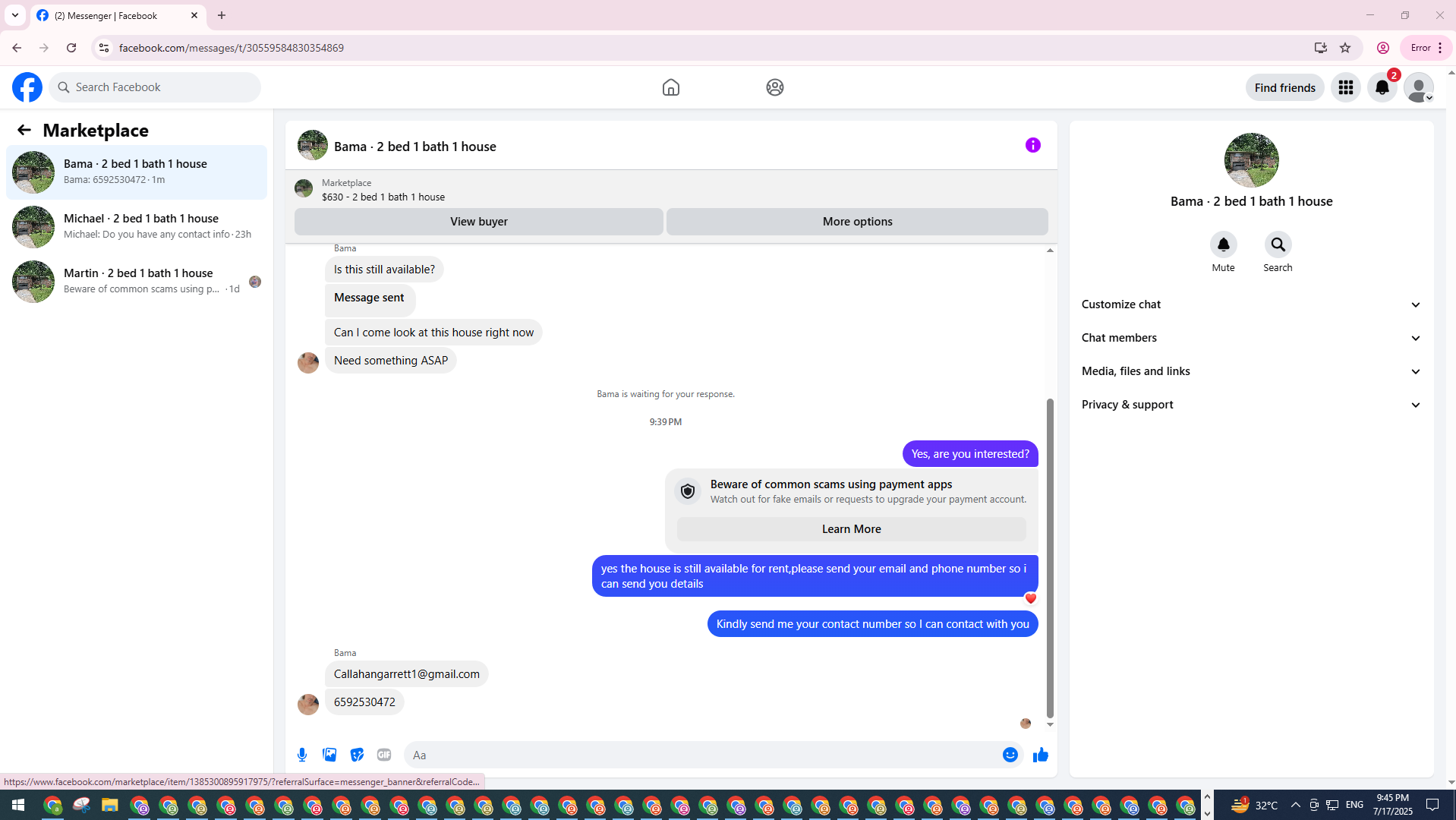The width and height of the screenshot is (1456, 820).
Task: Show hidden system tray icons
Action: tap(1295, 805)
